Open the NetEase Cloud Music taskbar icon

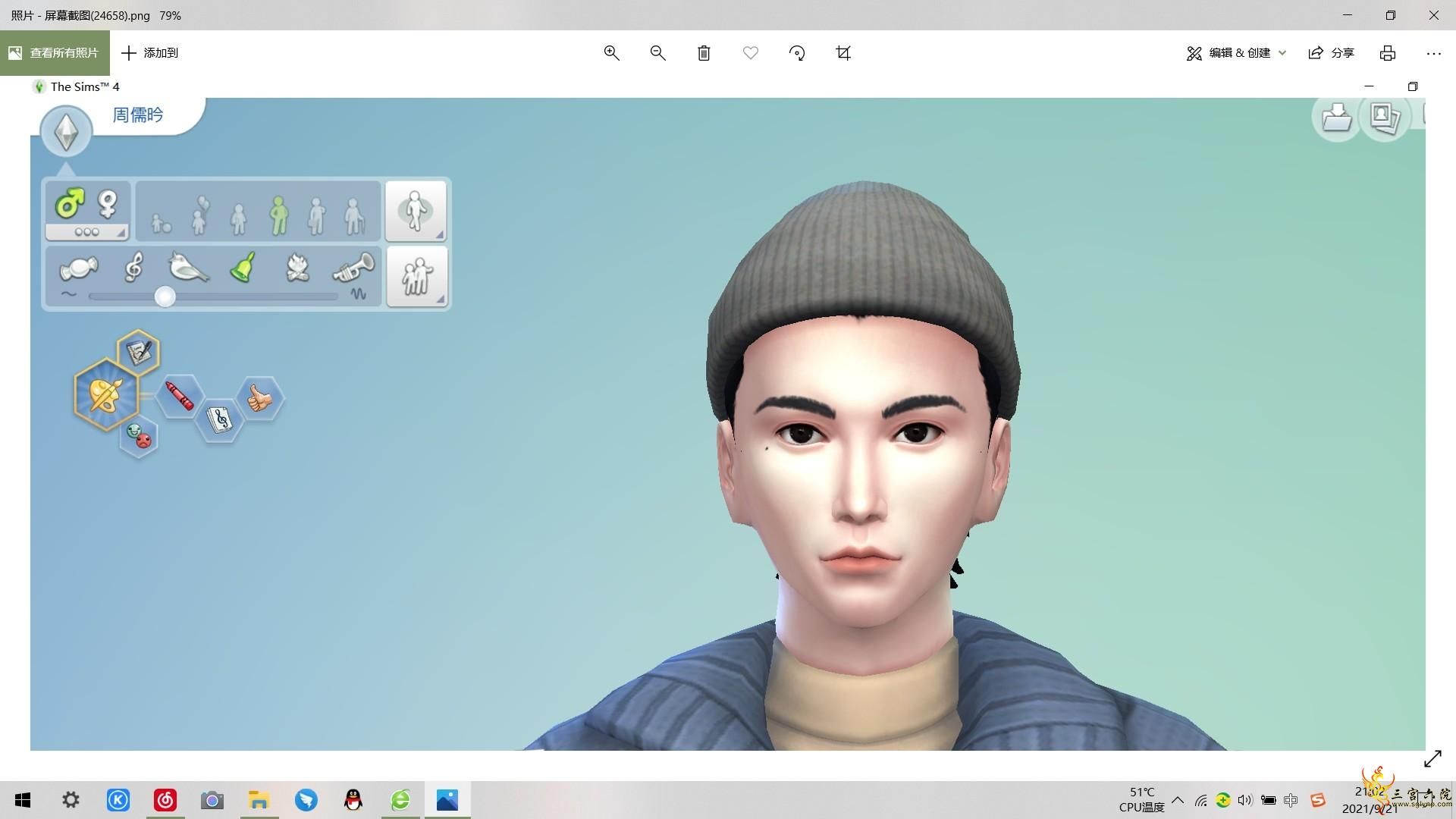(165, 800)
